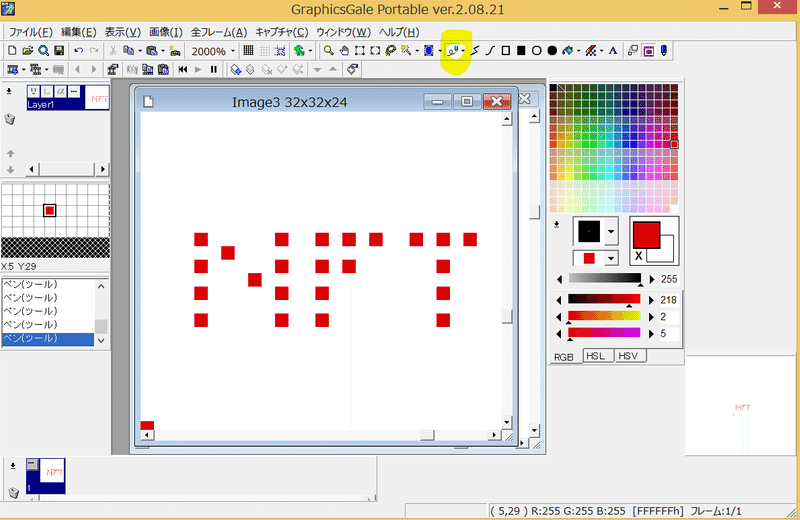This screenshot has height=520, width=800.
Task: Choose the color replace tool
Action: click(591, 51)
